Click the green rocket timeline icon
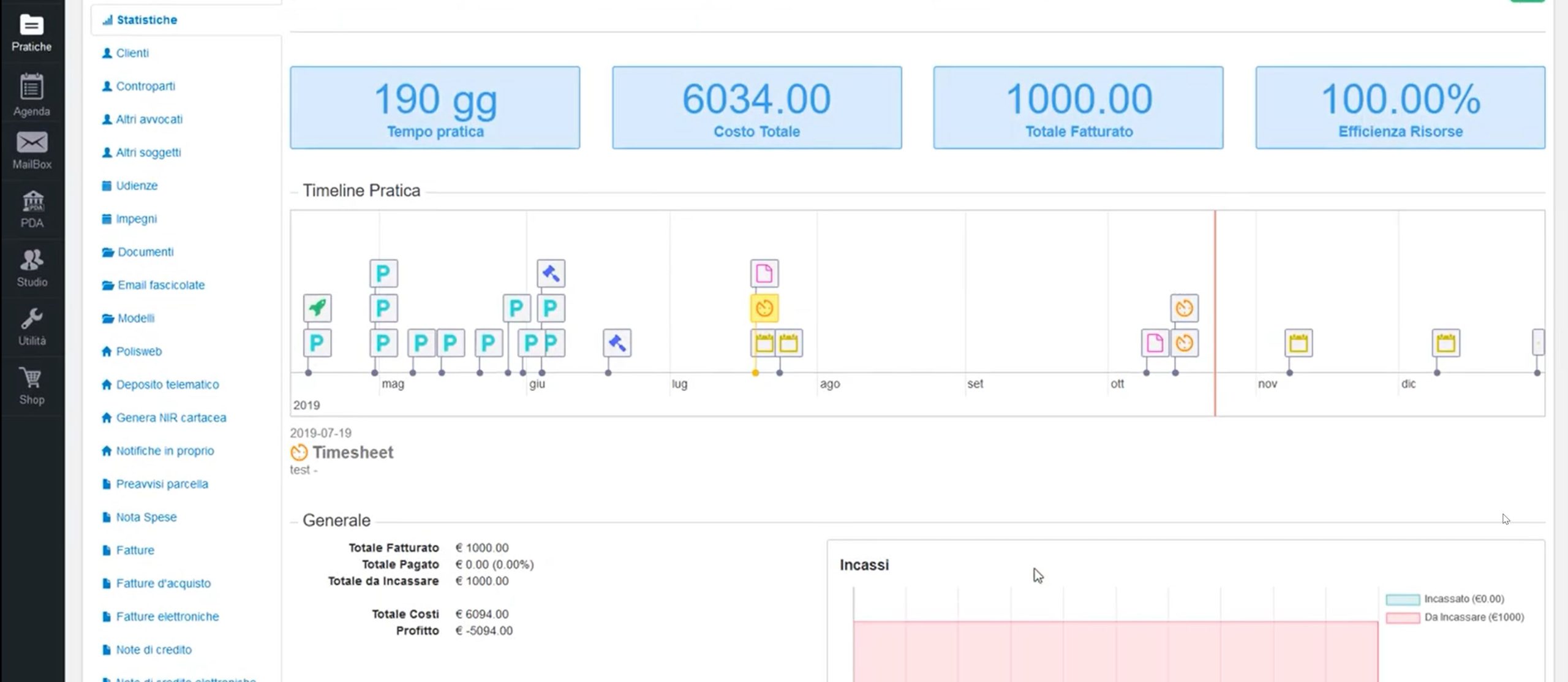 317,308
